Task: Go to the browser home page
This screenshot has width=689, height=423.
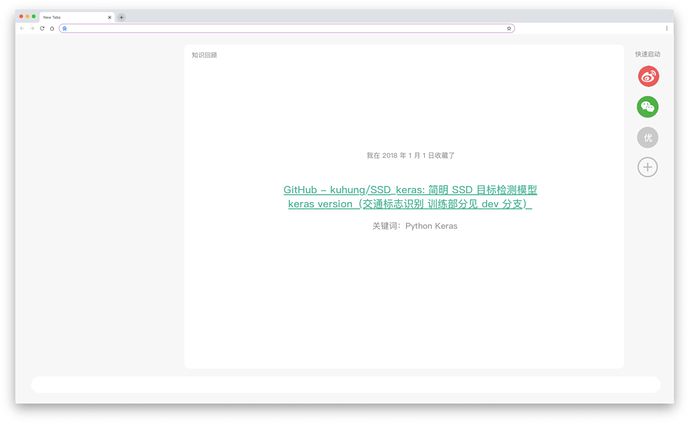Action: tap(52, 28)
